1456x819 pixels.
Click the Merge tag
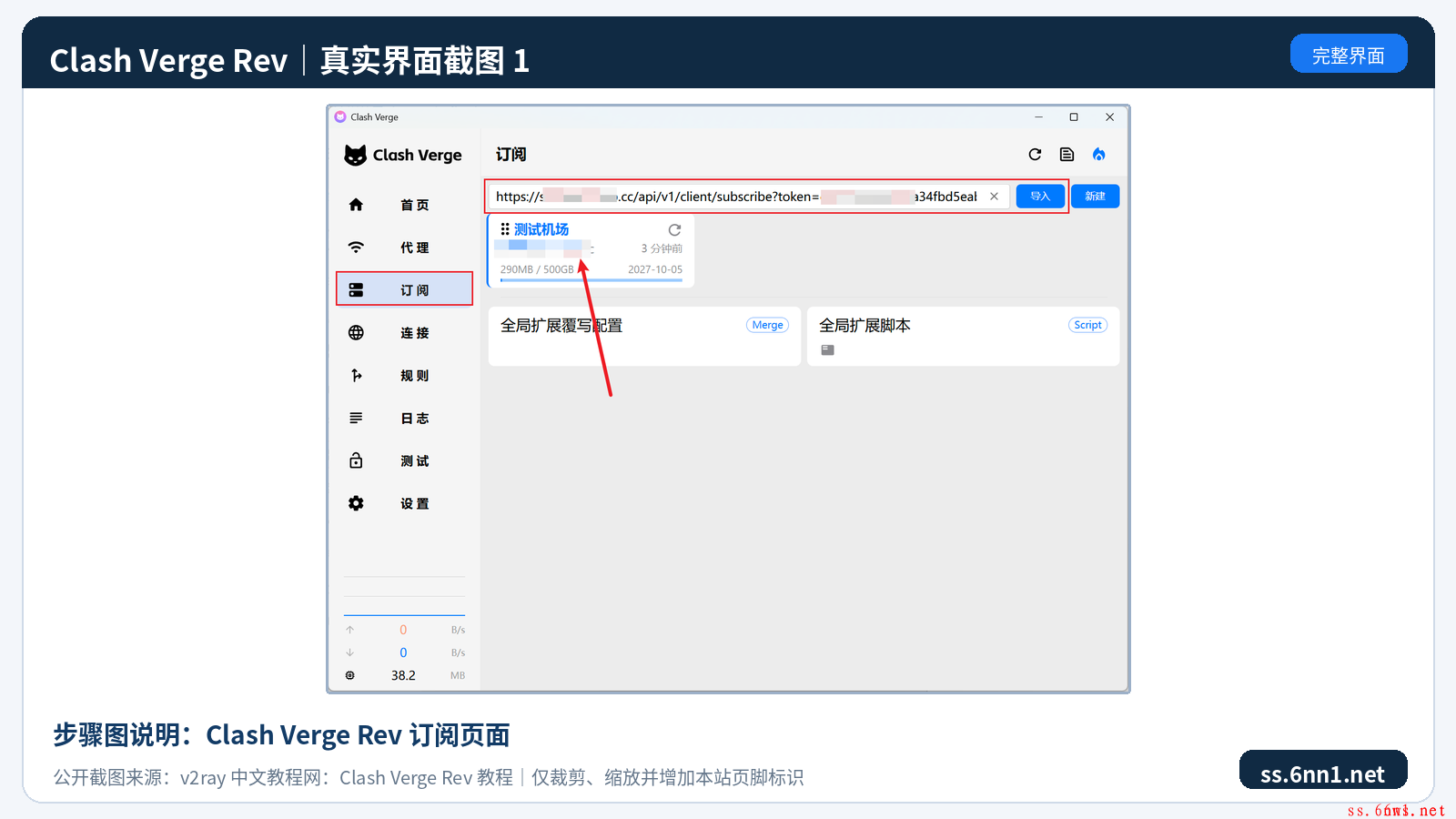767,325
